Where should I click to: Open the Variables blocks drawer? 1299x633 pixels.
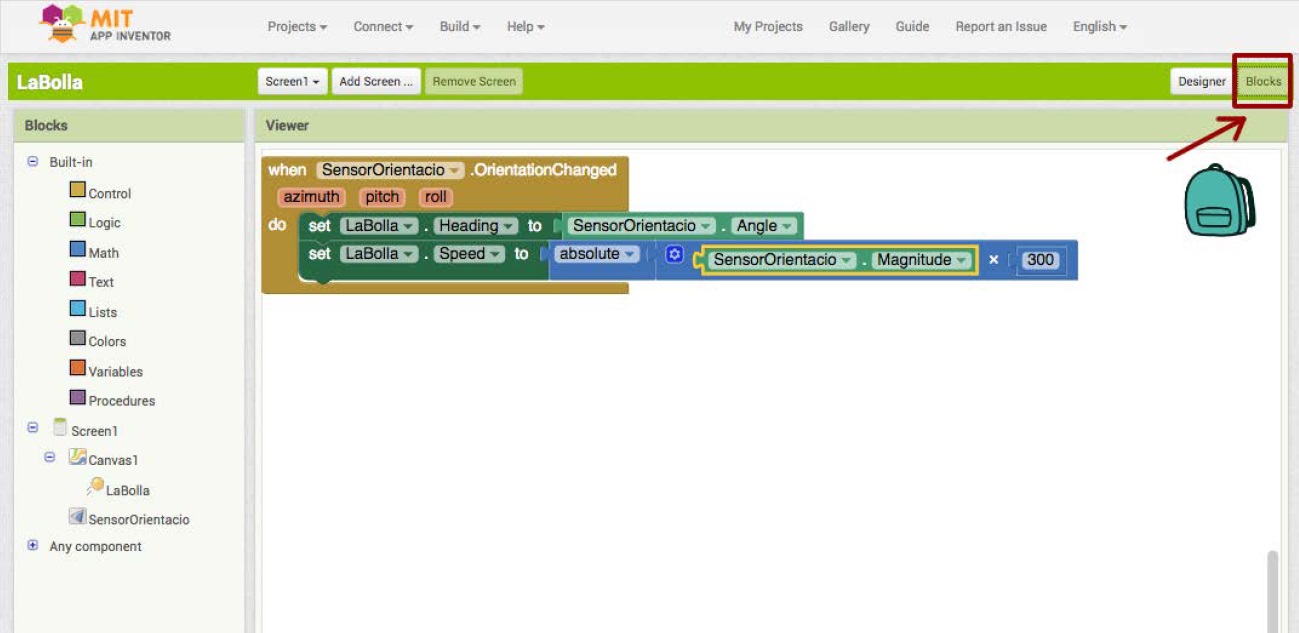(x=106, y=370)
